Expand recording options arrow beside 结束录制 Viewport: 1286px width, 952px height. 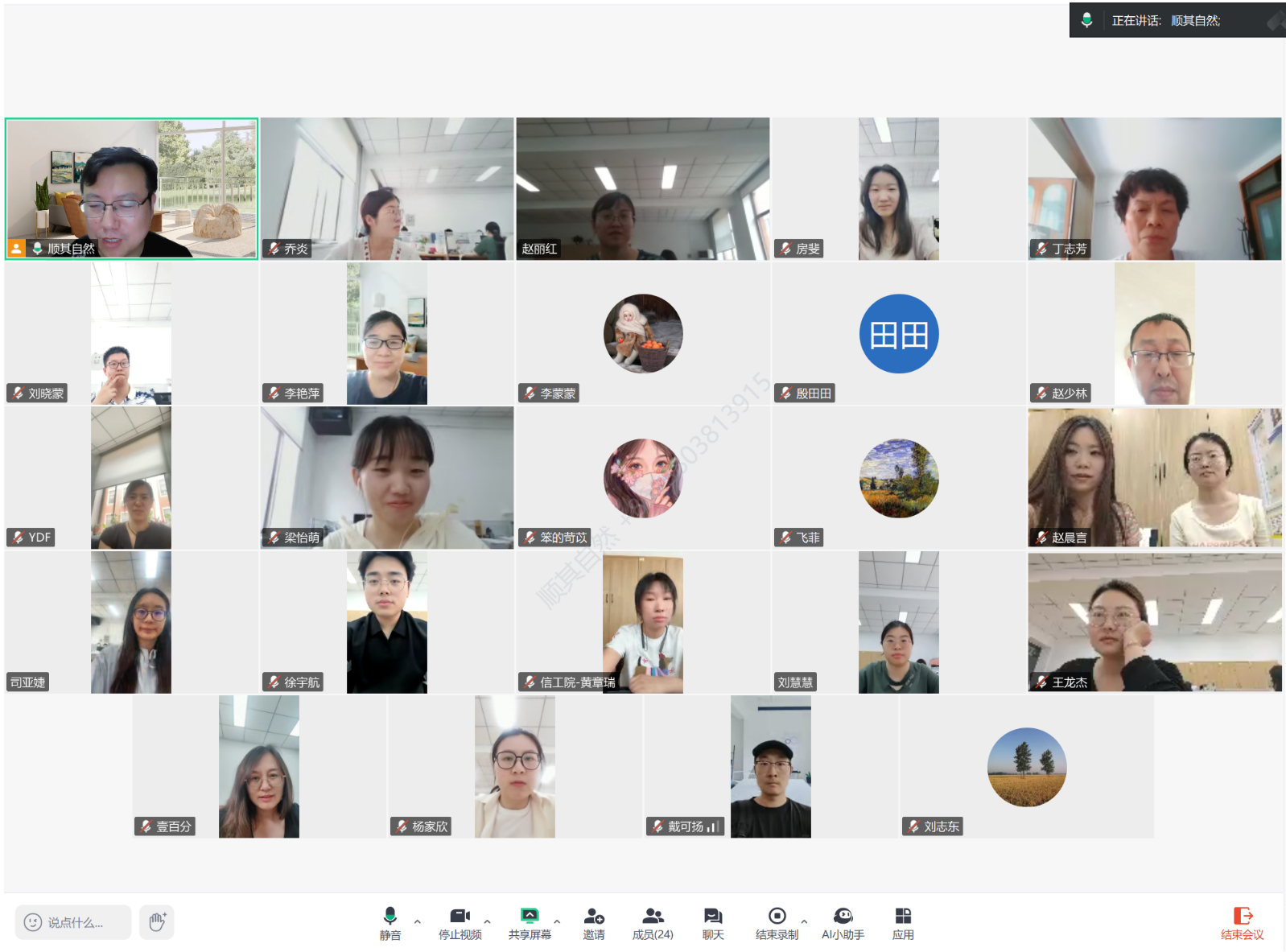804,921
